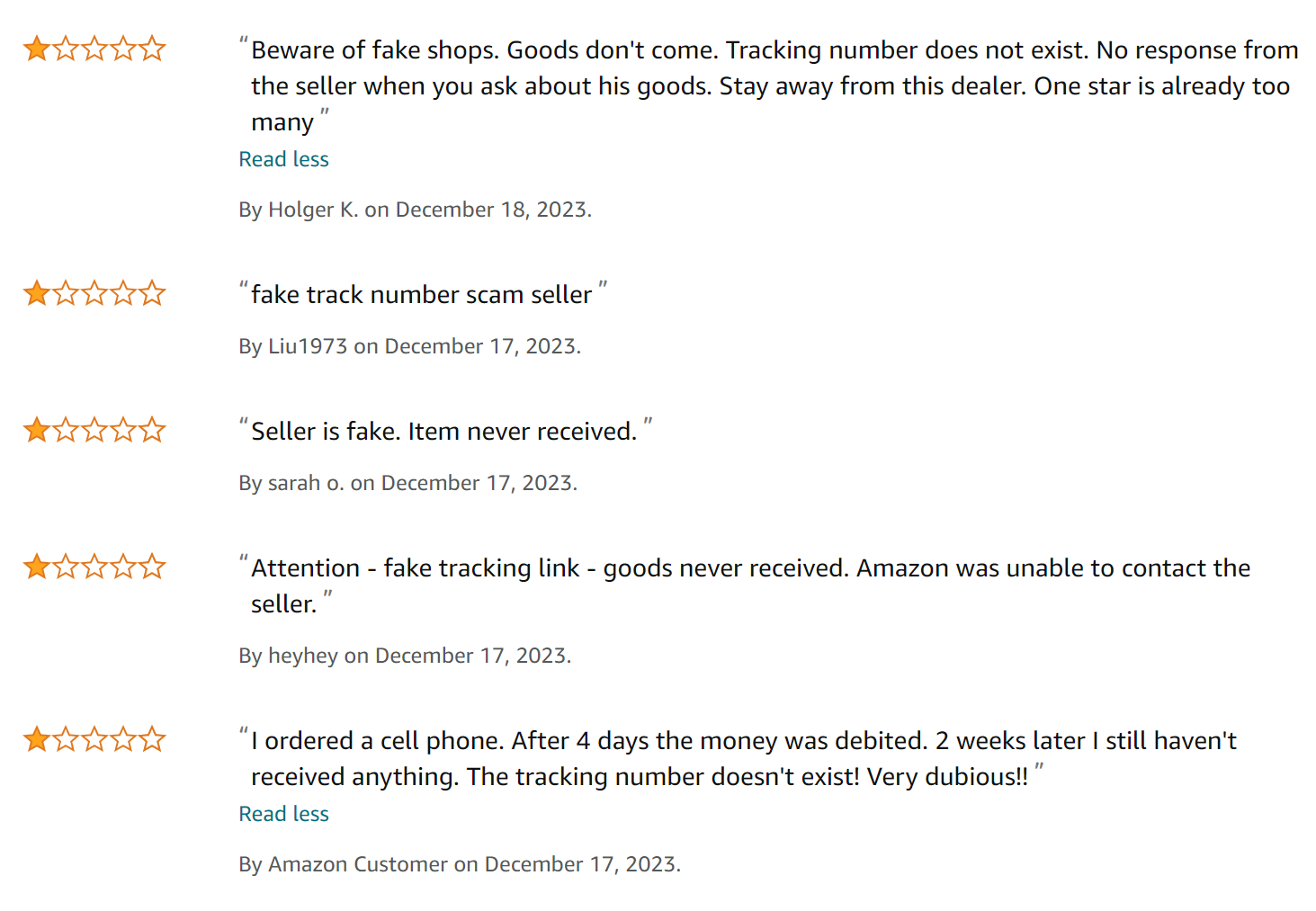This screenshot has height=911, width=1316.
Task: Click the filled orange star on Holger K.'s review
Action: pos(37,49)
